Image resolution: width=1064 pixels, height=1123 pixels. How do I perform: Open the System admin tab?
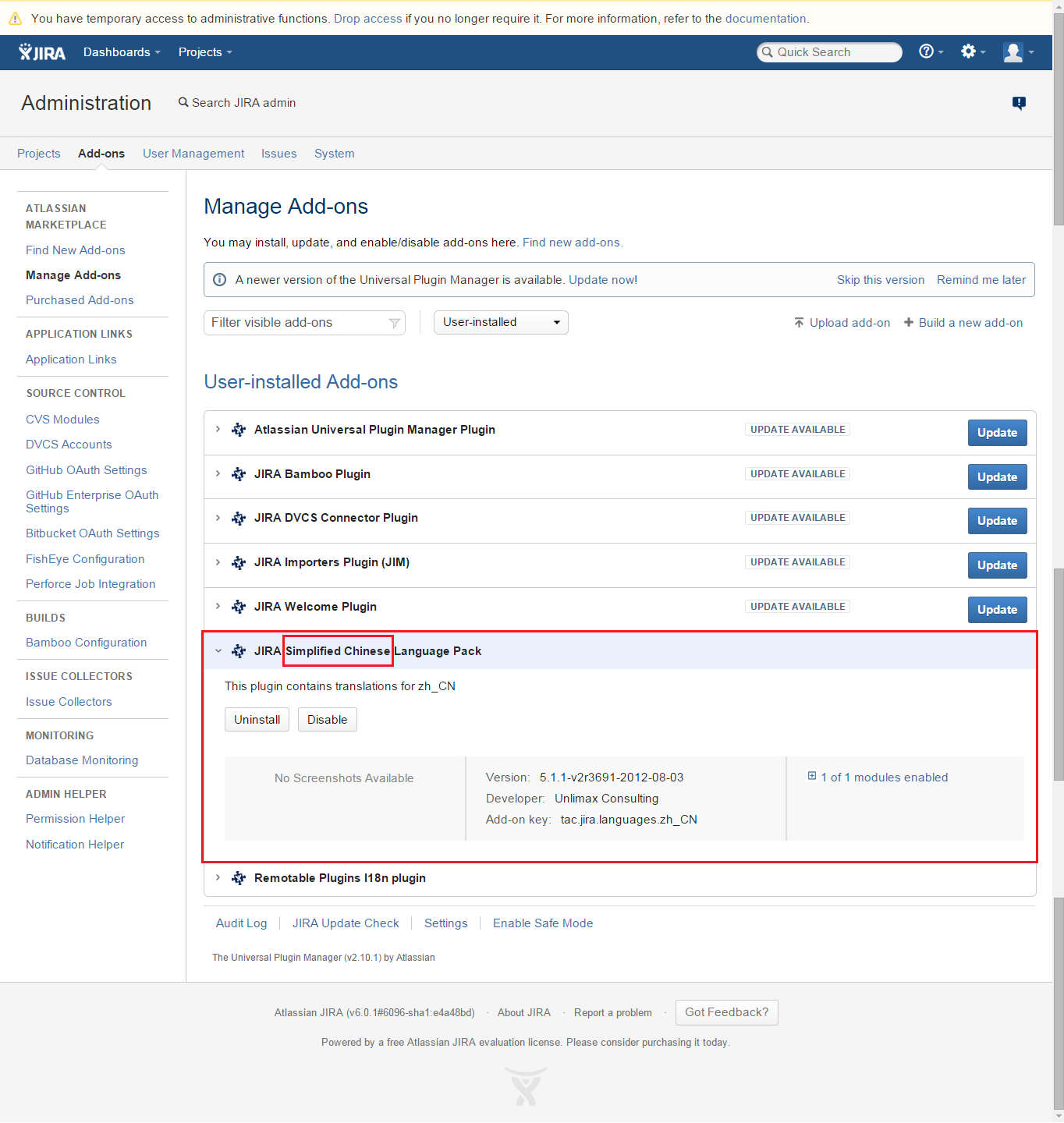pyautogui.click(x=335, y=154)
